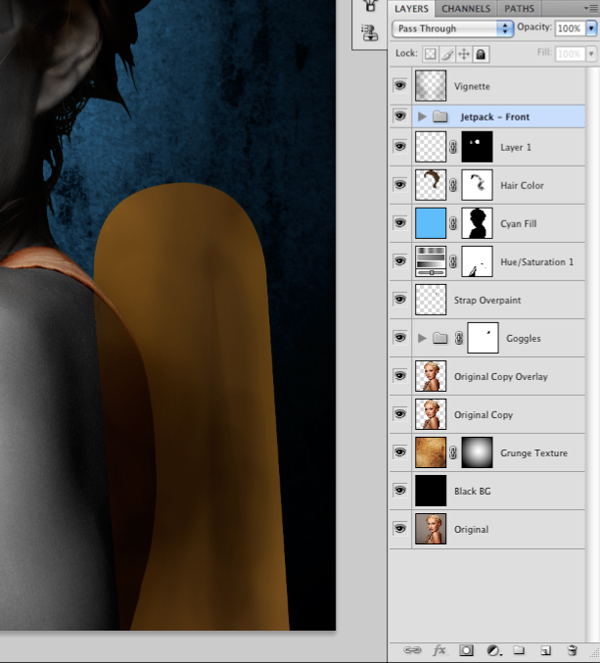Open the layer style fx menu
Screen dimensions: 600x663
point(439,650)
